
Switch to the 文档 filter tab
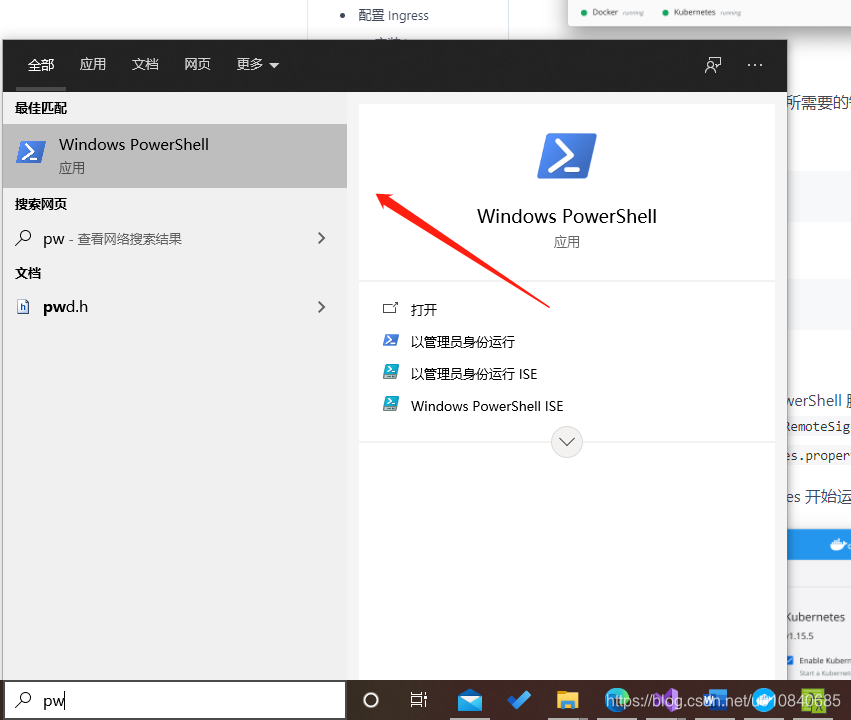point(145,65)
